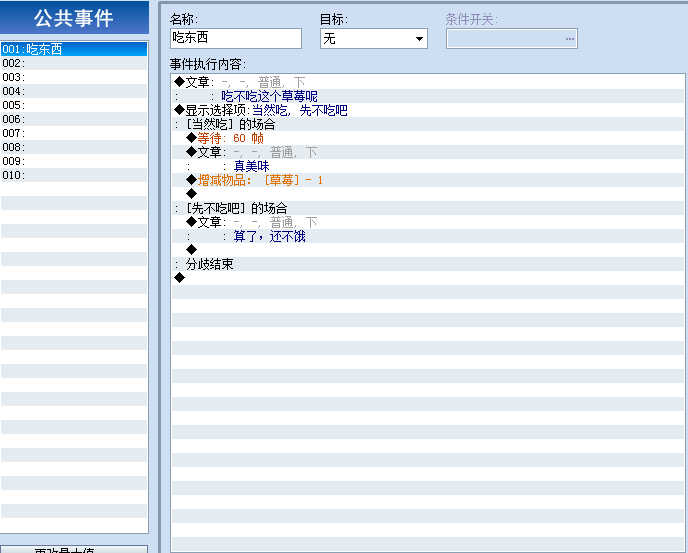This screenshot has height=553, width=688.
Task: Click the 名称 input field containing 吃东西
Action: click(236, 38)
